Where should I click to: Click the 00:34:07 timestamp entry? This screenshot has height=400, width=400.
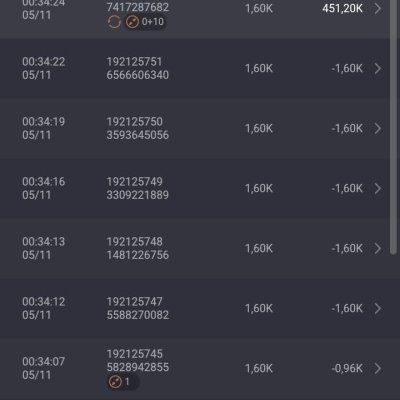tap(44, 368)
